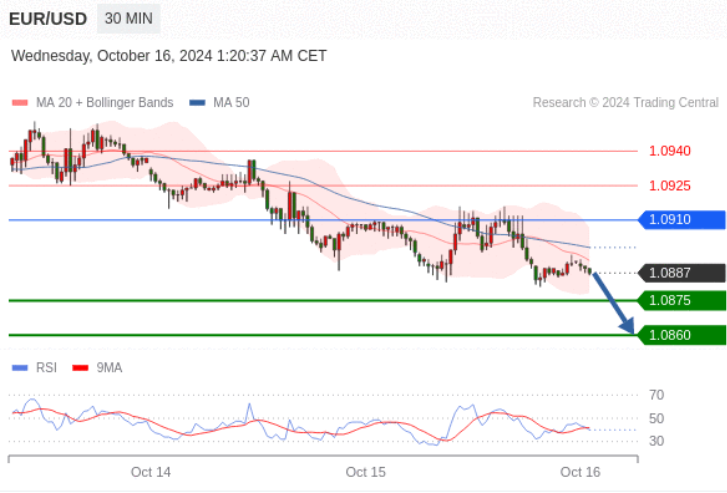Image resolution: width=727 pixels, height=493 pixels.
Task: Click the blue downward target arrow
Action: point(614,302)
